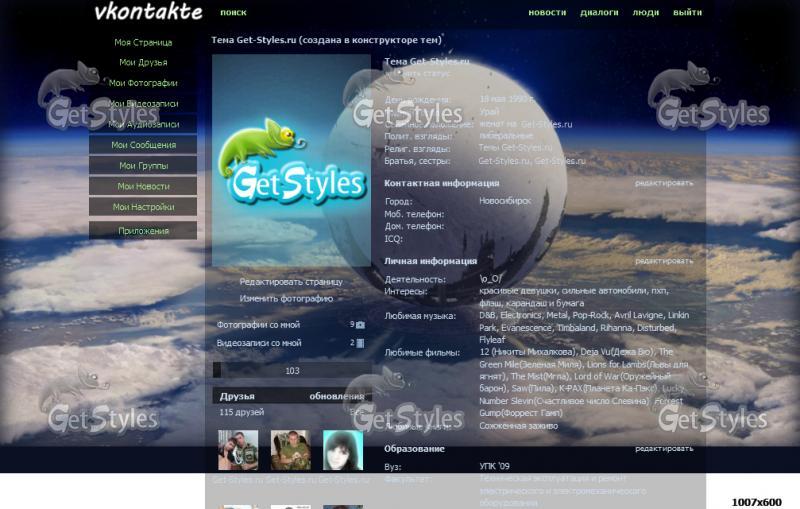Click редактировать next to Контактная информация
Viewport: 800px width, 509px height.
point(664,183)
